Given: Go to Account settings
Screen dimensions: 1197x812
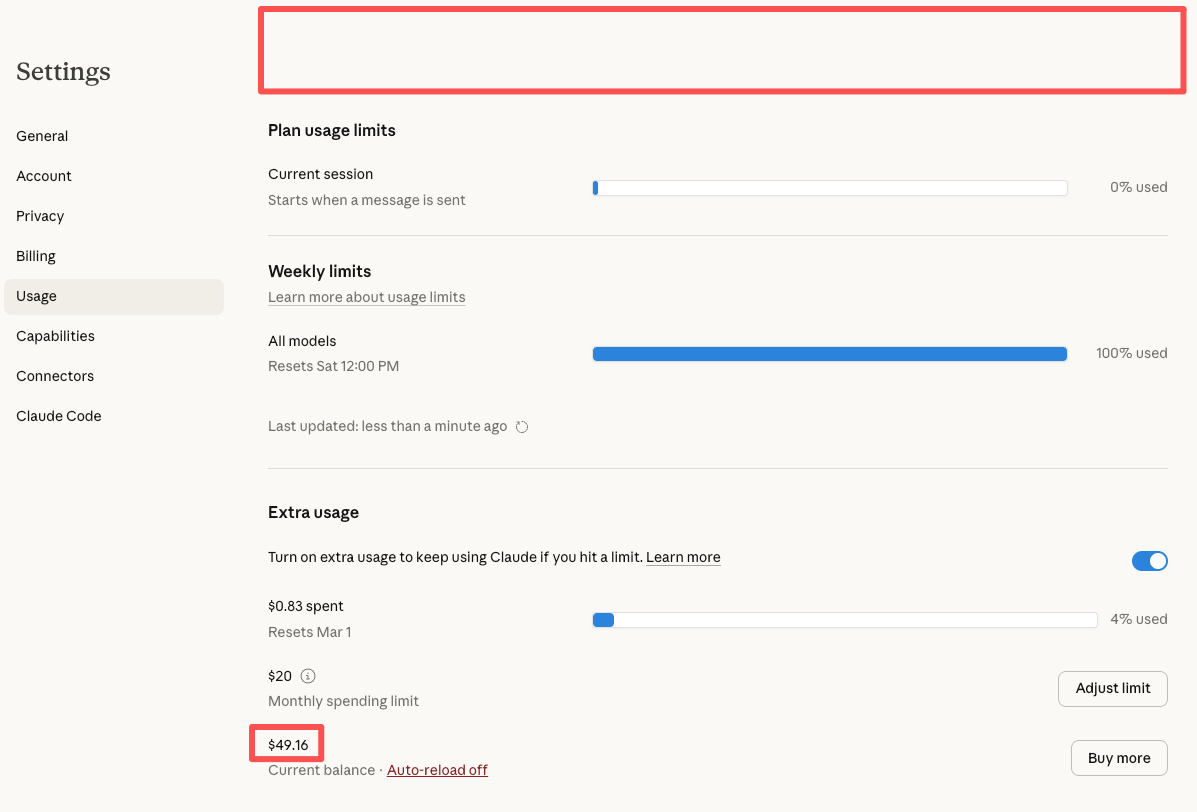Looking at the screenshot, I should (44, 176).
